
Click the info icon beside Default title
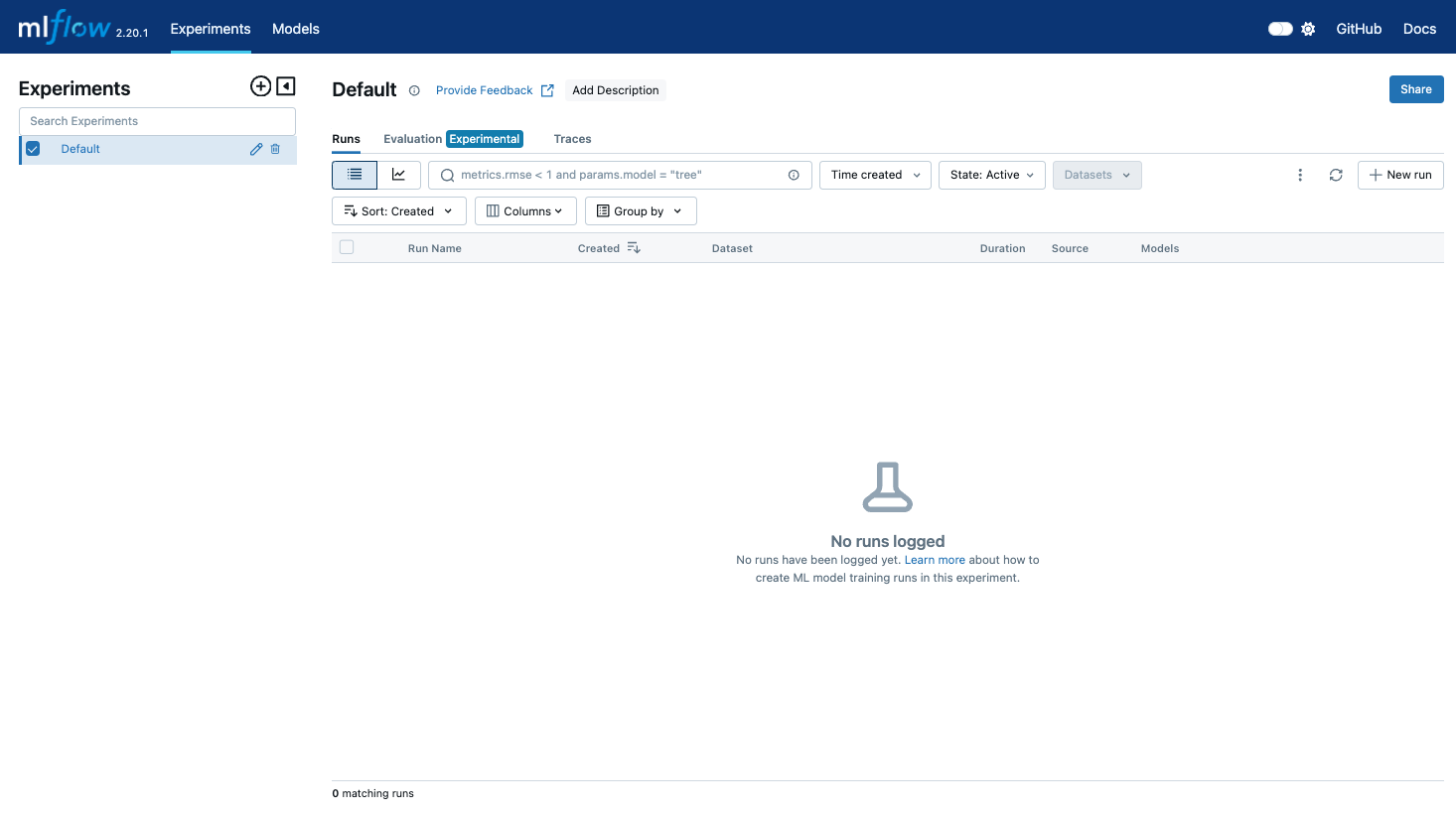click(414, 90)
